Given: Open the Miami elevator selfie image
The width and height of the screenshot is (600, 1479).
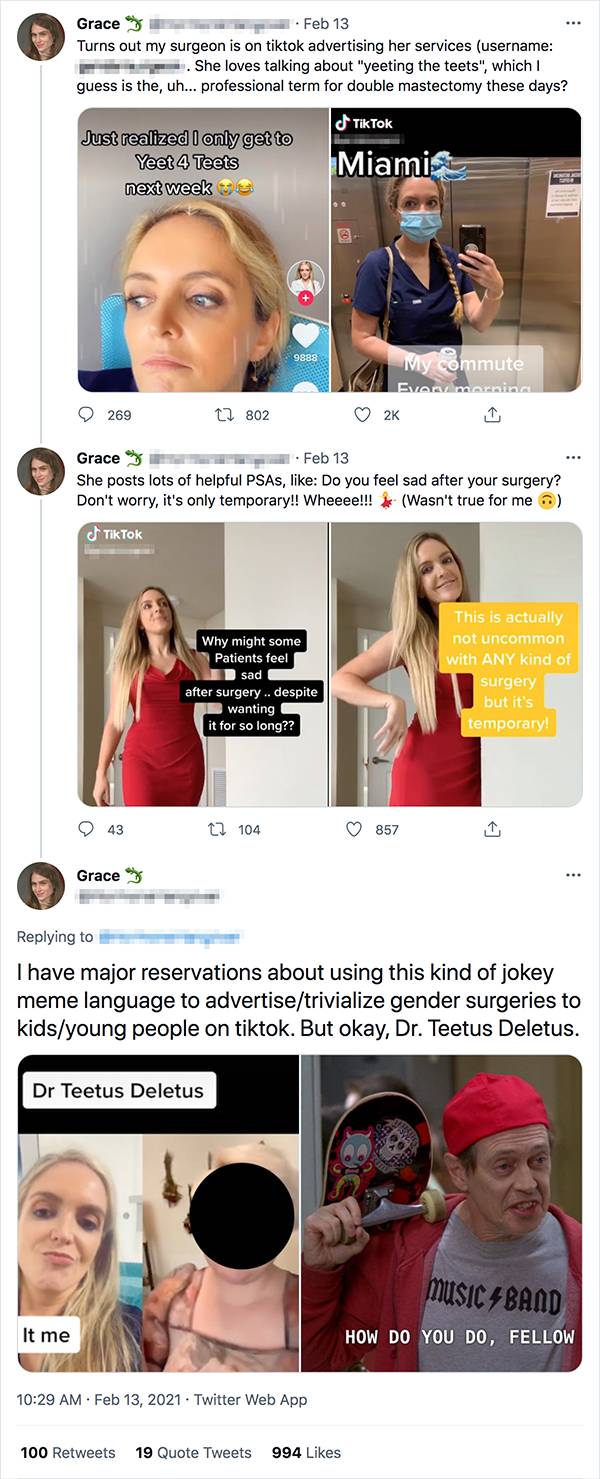Looking at the screenshot, I should tap(456, 250).
